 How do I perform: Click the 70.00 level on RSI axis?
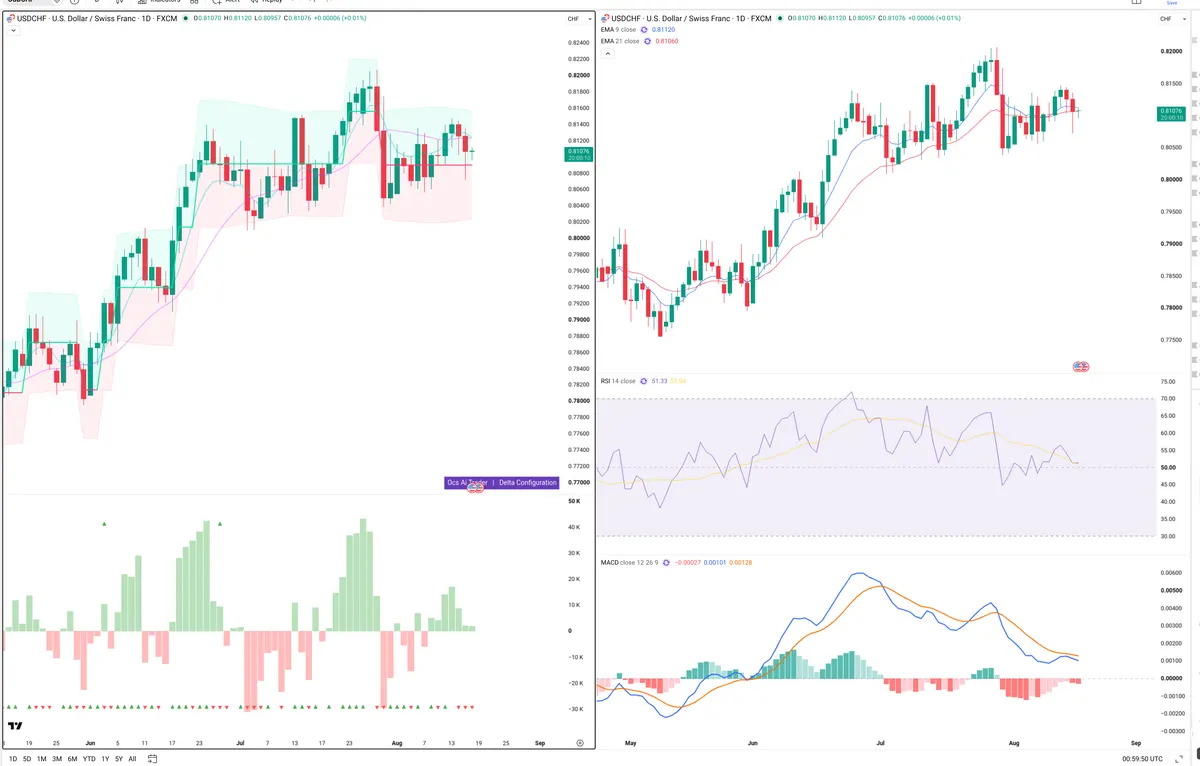pyautogui.click(x=1168, y=399)
